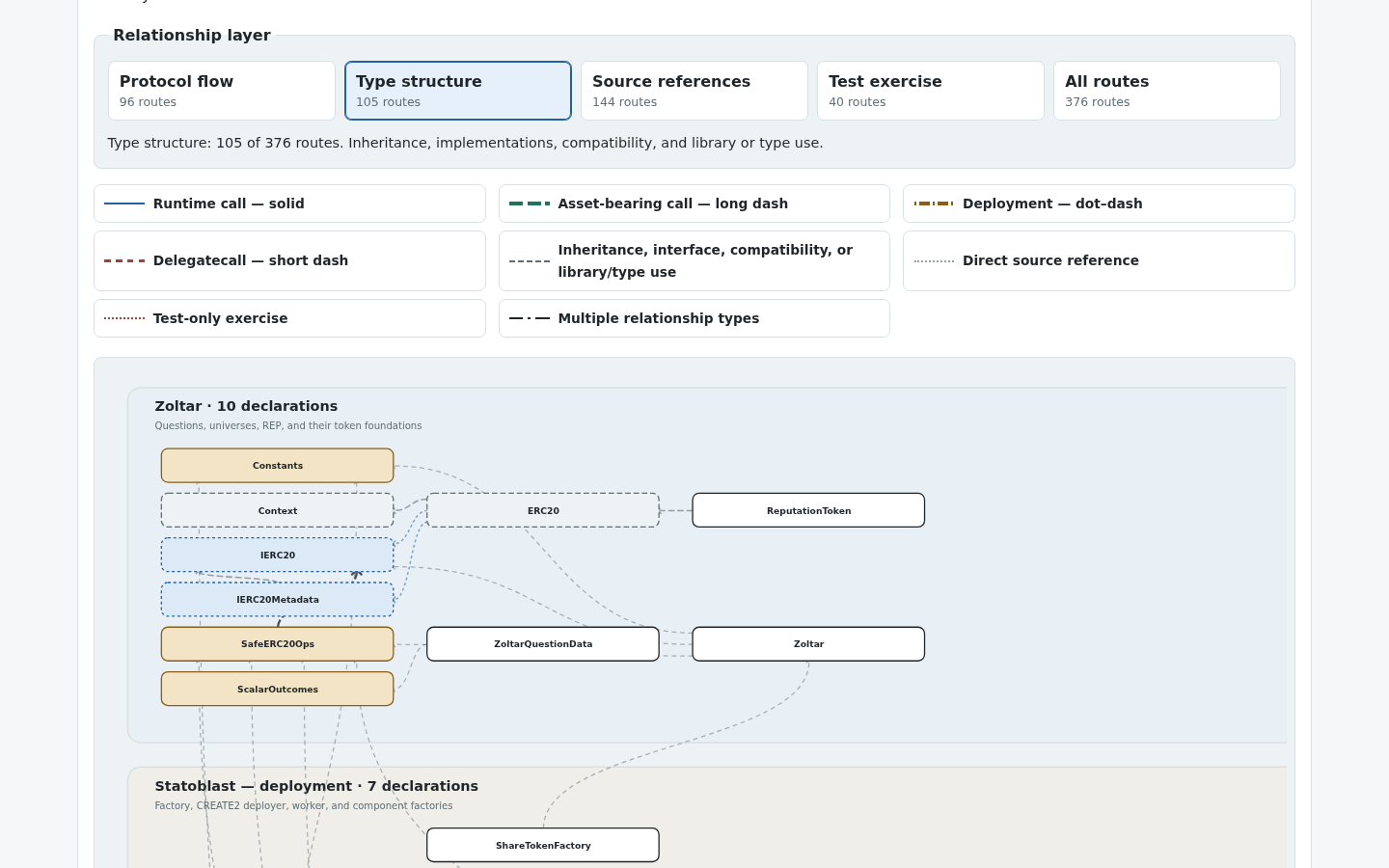The width and height of the screenshot is (1389, 868).
Task: Select the IERC20Metadata node
Action: click(278, 599)
